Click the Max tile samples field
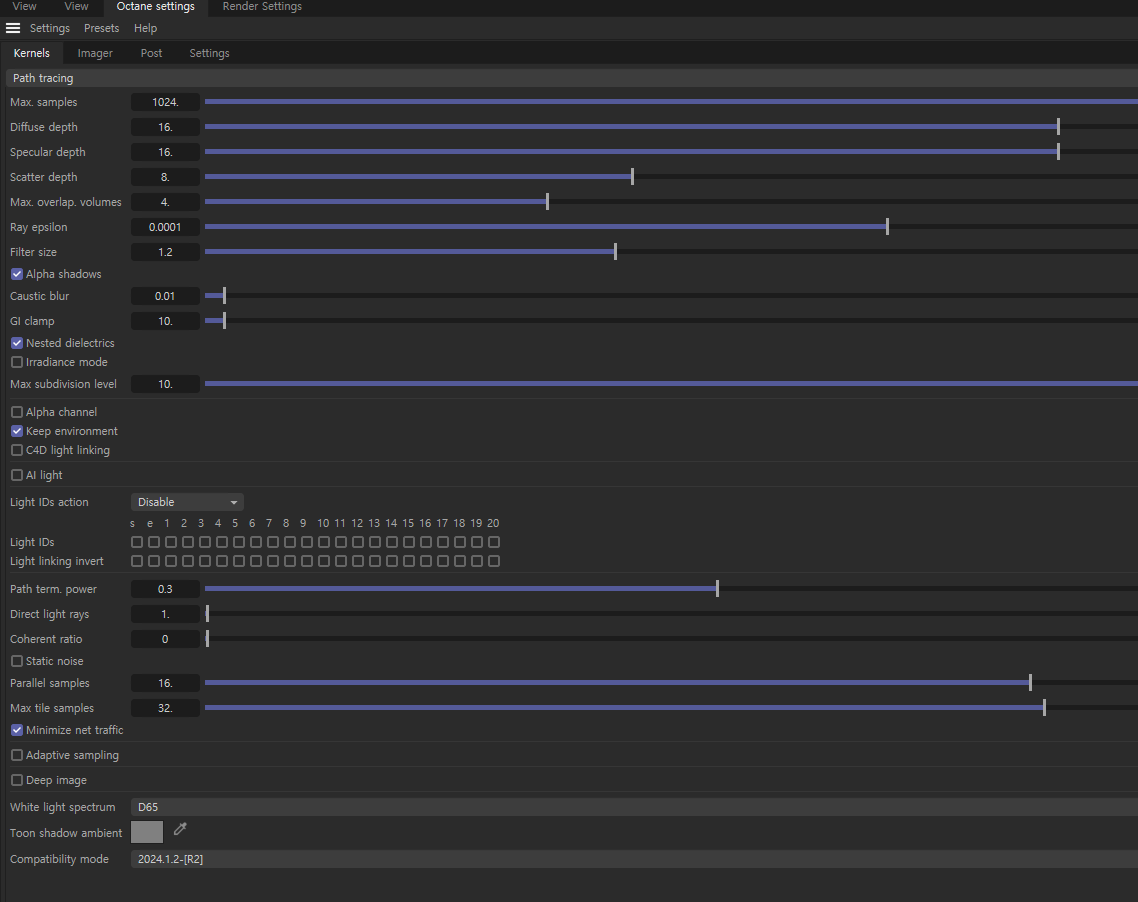Image resolution: width=1138 pixels, height=902 pixels. pyautogui.click(x=165, y=708)
